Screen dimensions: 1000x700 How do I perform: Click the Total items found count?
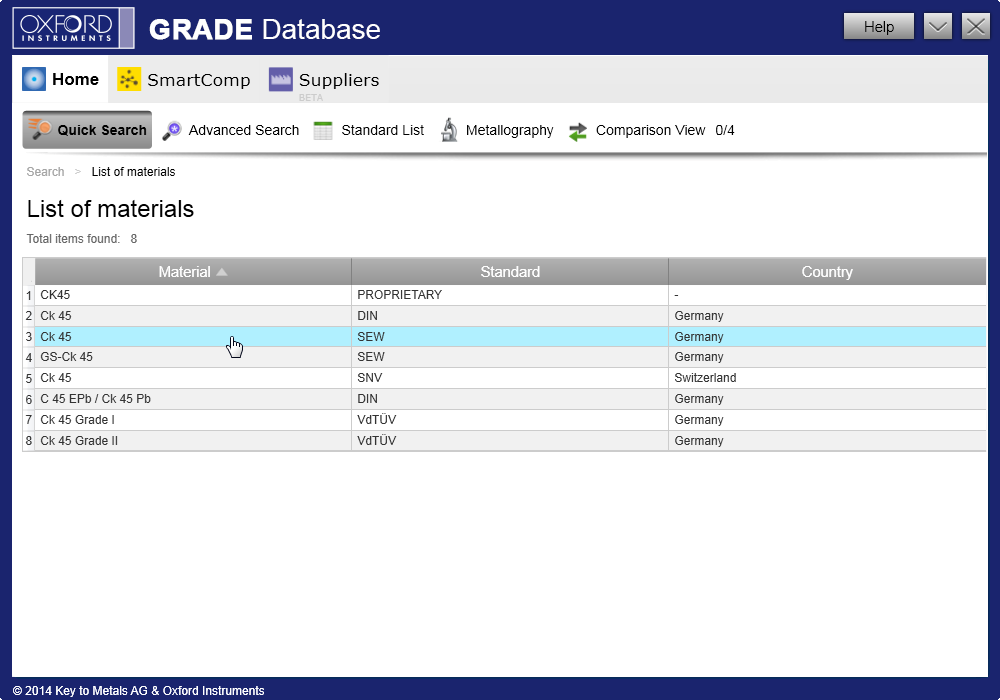[134, 238]
